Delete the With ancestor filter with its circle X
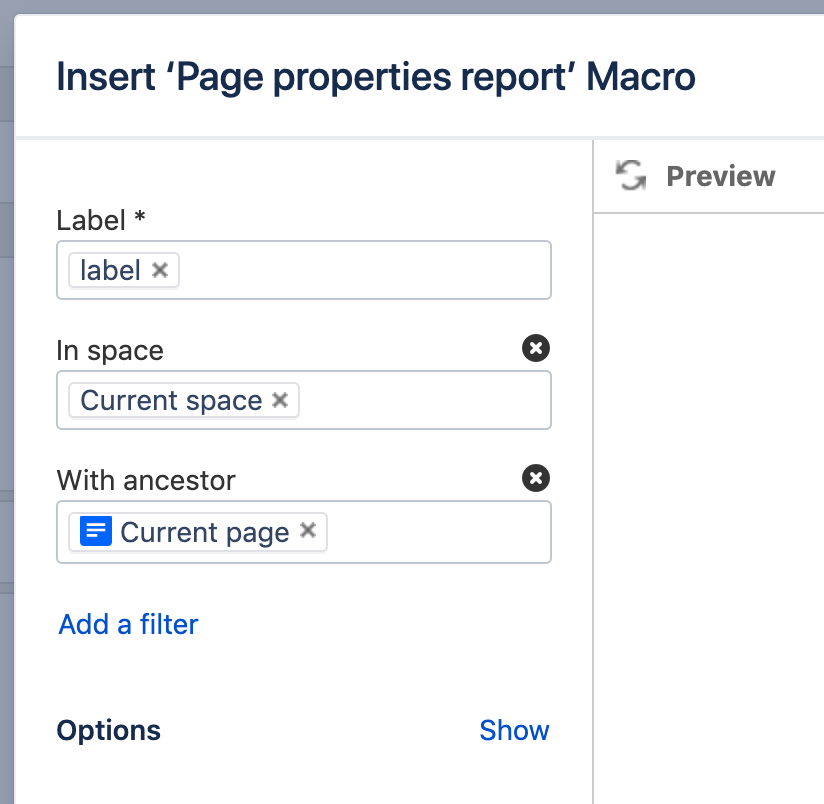Image resolution: width=824 pixels, height=804 pixels. coord(536,478)
